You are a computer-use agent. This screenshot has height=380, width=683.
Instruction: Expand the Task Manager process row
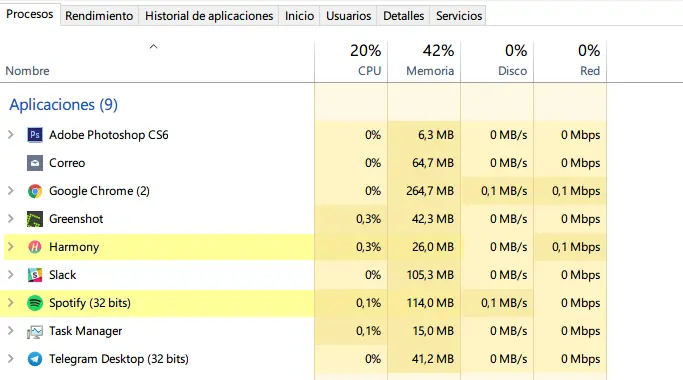click(x=11, y=331)
